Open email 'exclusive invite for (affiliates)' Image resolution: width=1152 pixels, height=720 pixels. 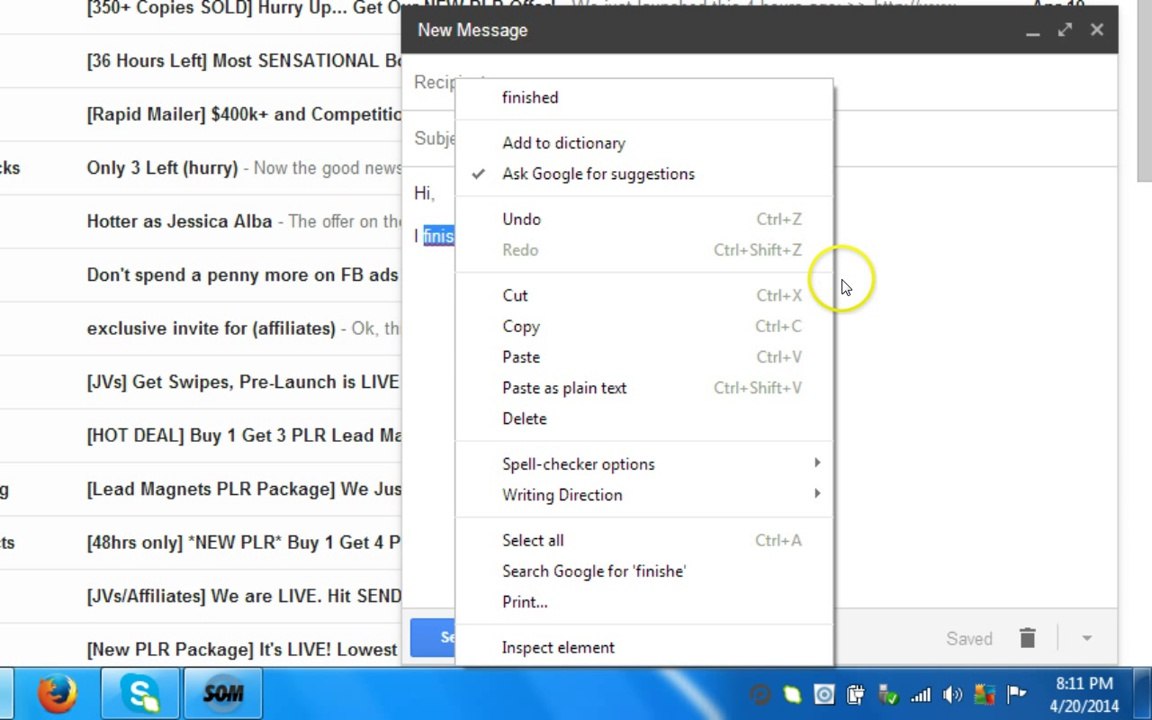200,328
